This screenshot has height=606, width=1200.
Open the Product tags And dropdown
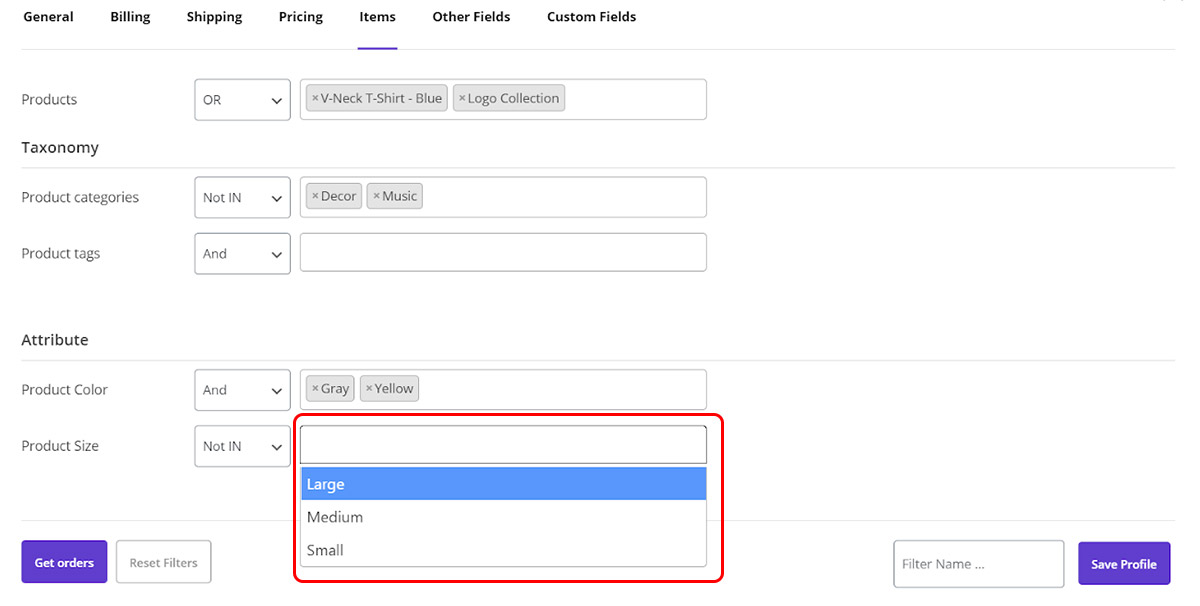[242, 254]
